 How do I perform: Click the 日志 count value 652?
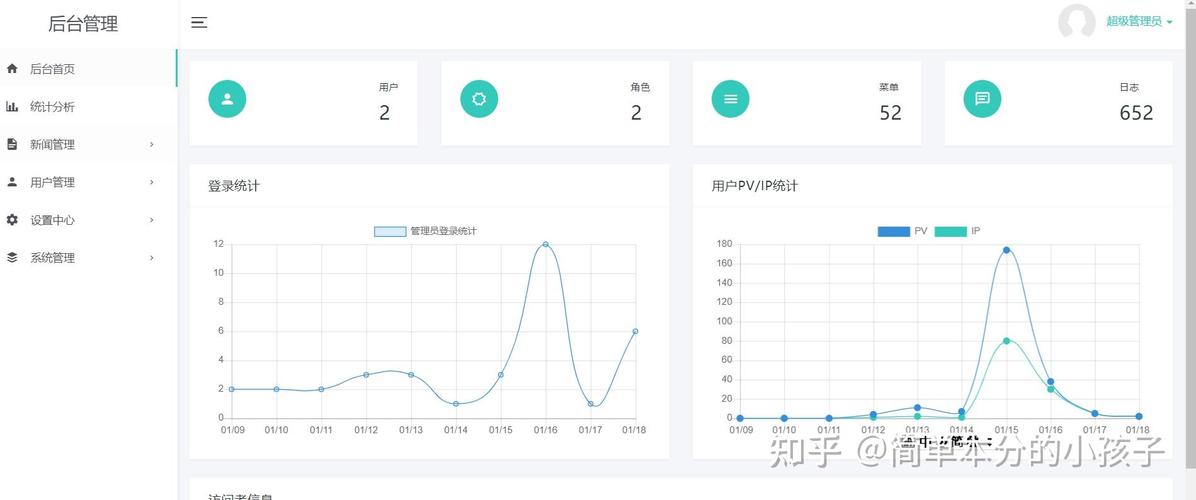point(1137,113)
